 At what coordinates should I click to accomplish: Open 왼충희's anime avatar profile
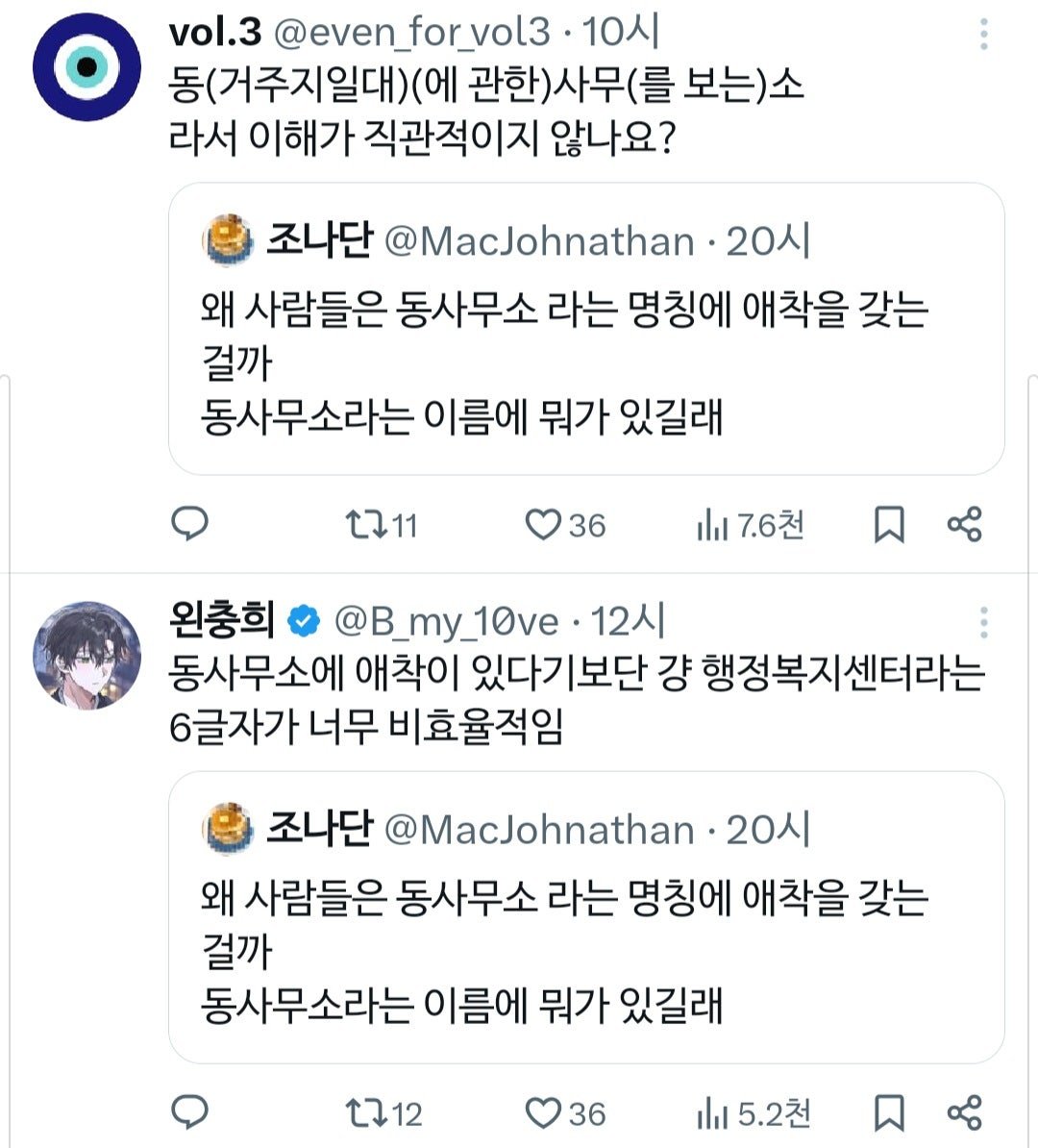pos(87,656)
